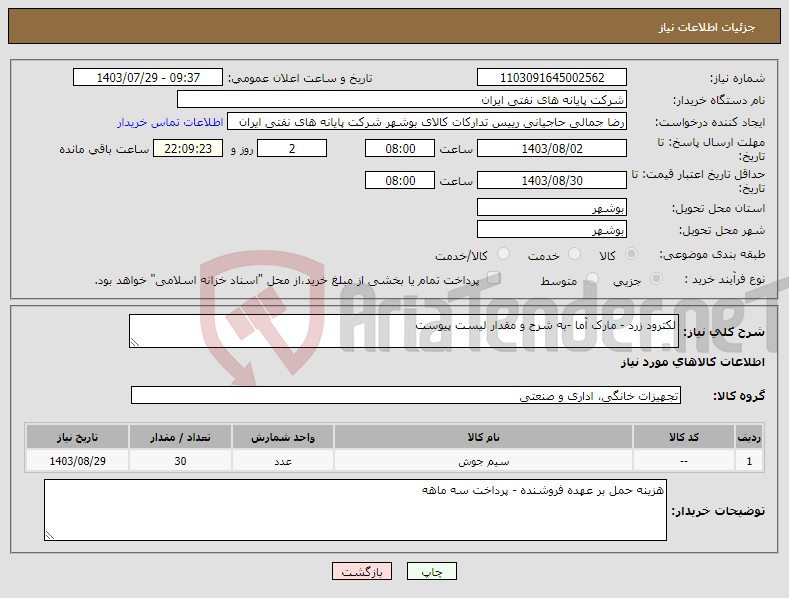This screenshot has width=789, height=598.
Task: Click the اطلاعات کالاهای مورد نیاز heading
Action: 692,362
